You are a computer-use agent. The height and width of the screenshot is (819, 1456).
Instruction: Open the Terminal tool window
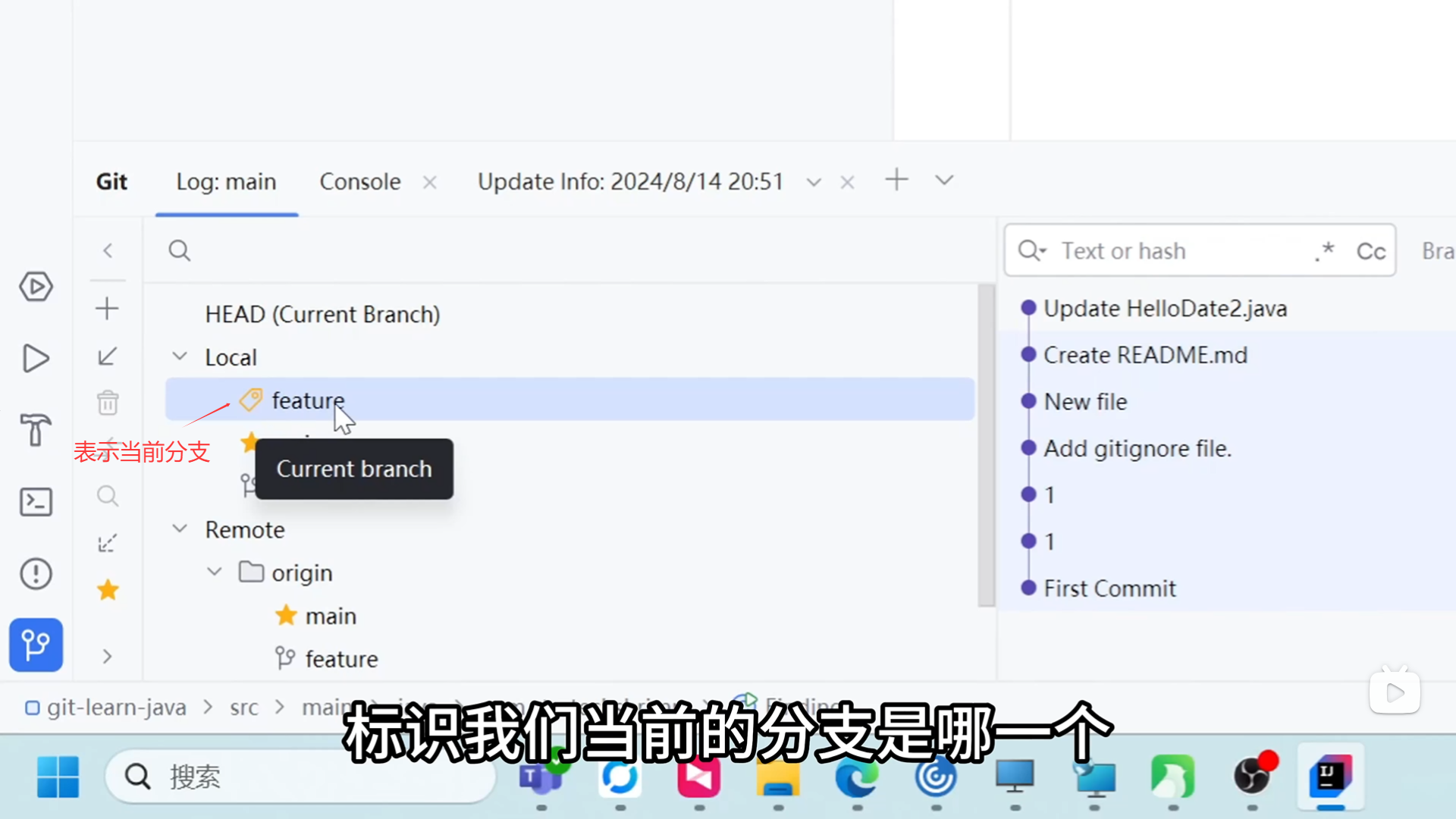tap(36, 502)
